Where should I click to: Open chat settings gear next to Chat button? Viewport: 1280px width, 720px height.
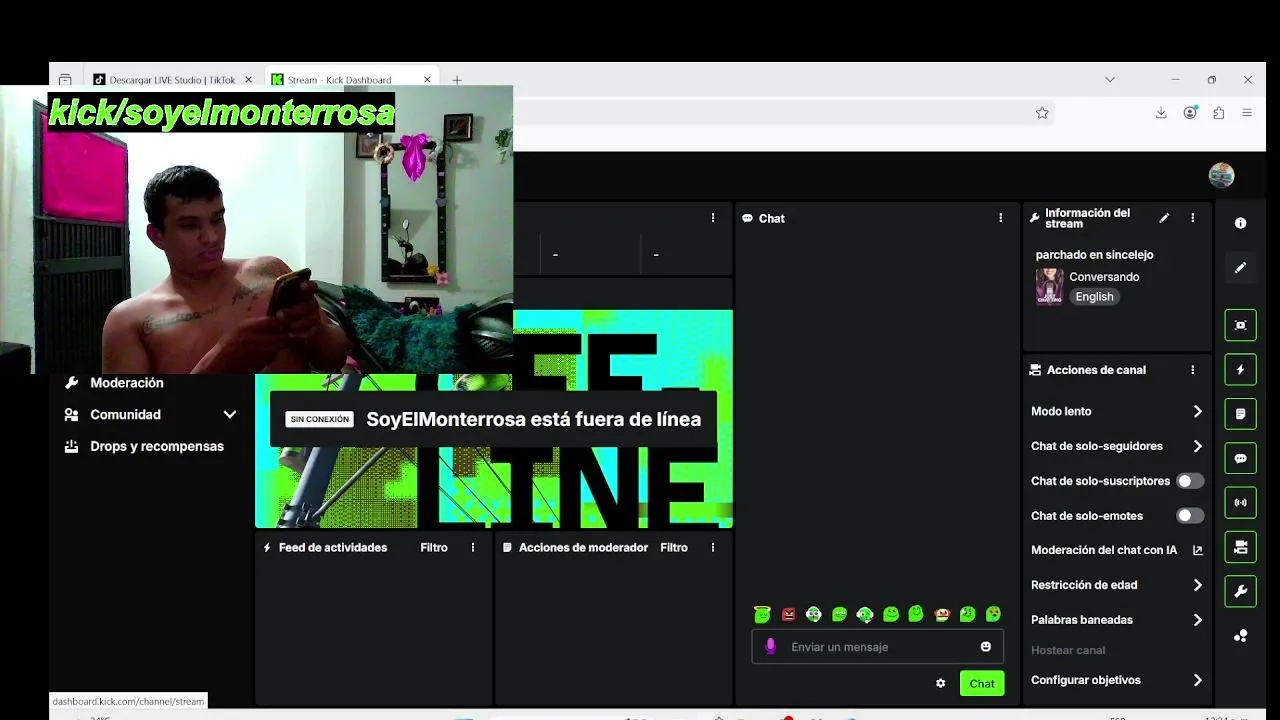tap(940, 683)
